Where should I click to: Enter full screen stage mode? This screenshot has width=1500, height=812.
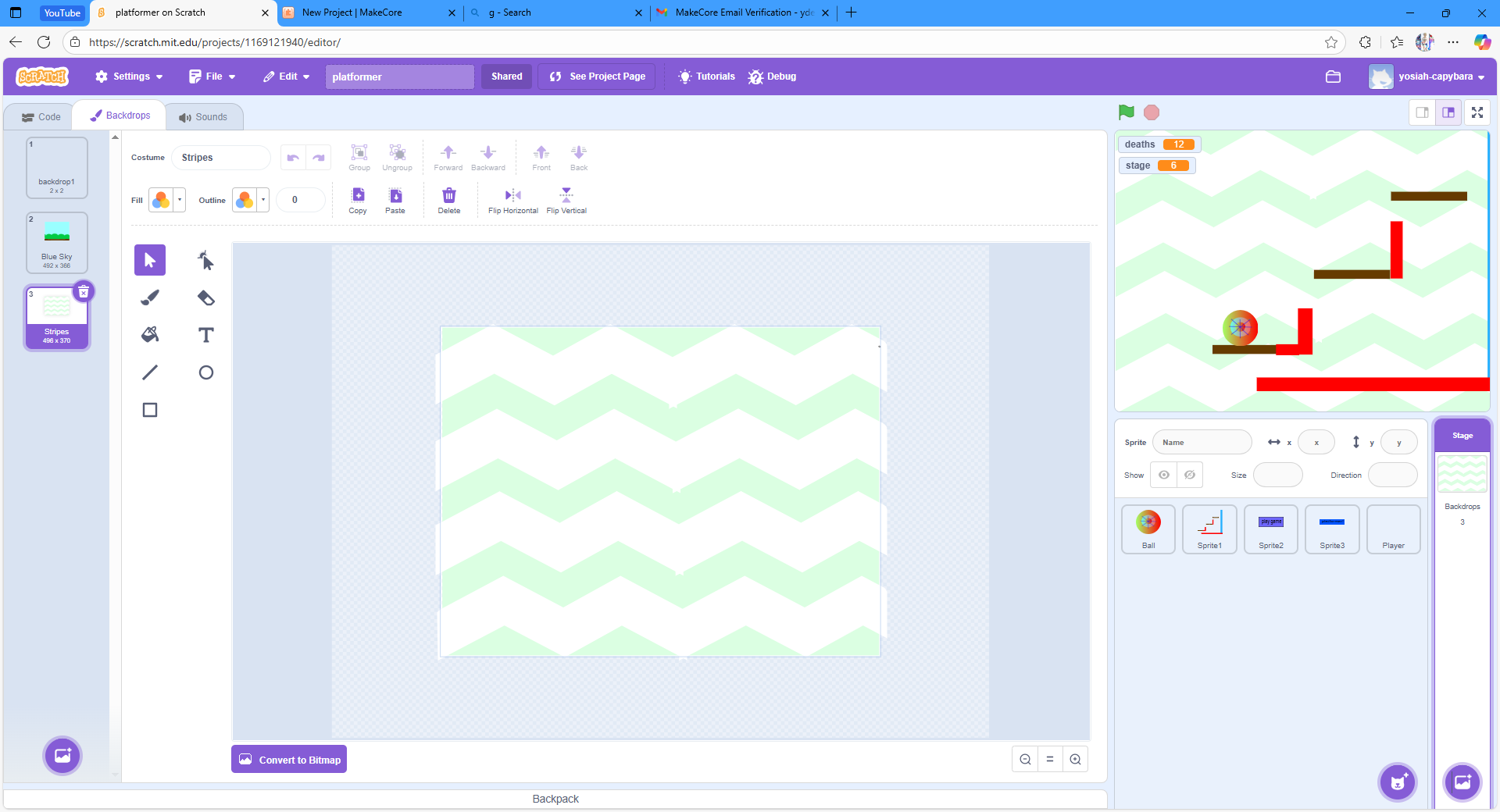click(1477, 112)
